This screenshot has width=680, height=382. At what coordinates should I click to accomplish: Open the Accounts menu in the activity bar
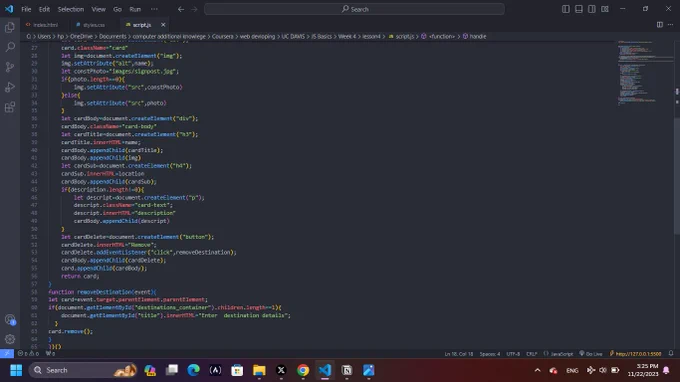pos(10,320)
